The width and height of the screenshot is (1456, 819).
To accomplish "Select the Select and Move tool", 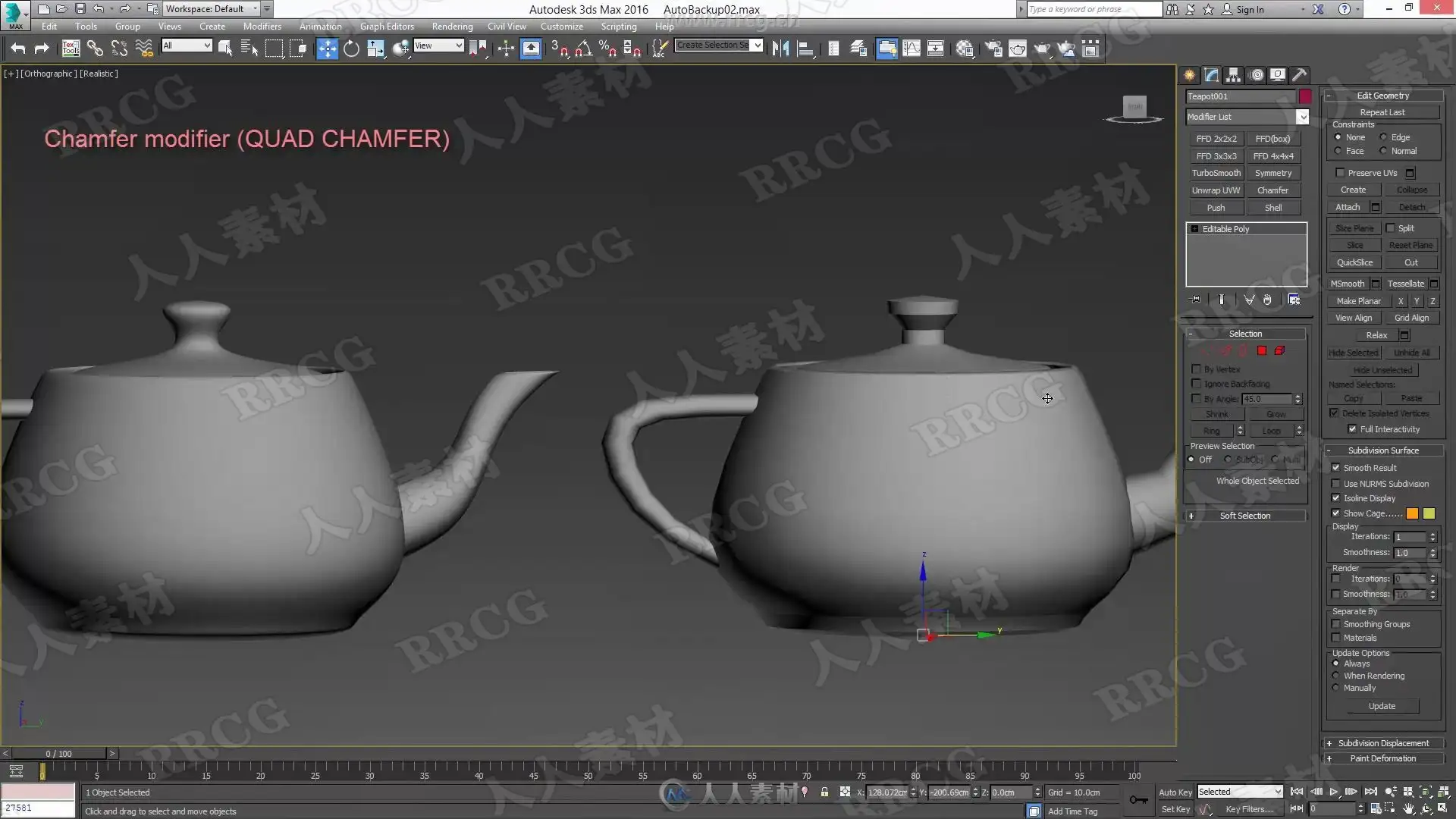I will (x=327, y=49).
